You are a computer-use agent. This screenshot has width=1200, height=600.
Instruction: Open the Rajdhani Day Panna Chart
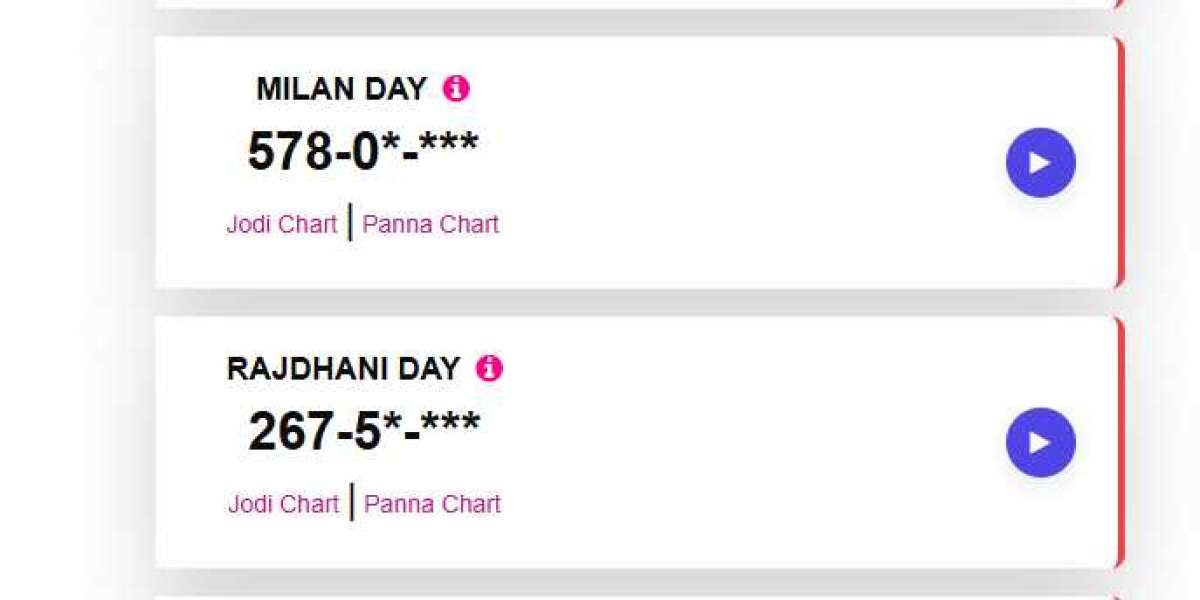[432, 504]
